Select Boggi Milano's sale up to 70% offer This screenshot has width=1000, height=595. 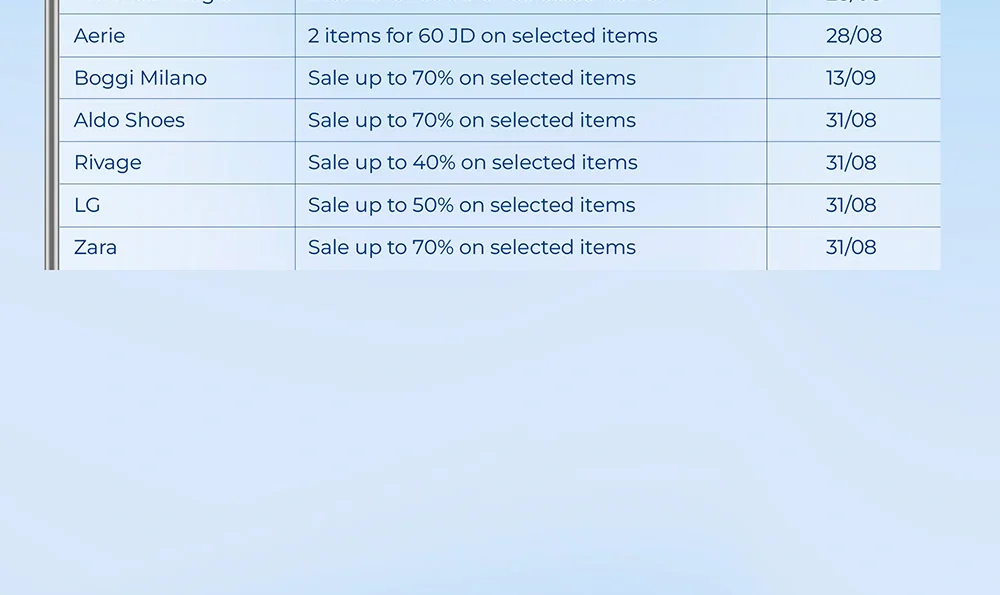471,78
